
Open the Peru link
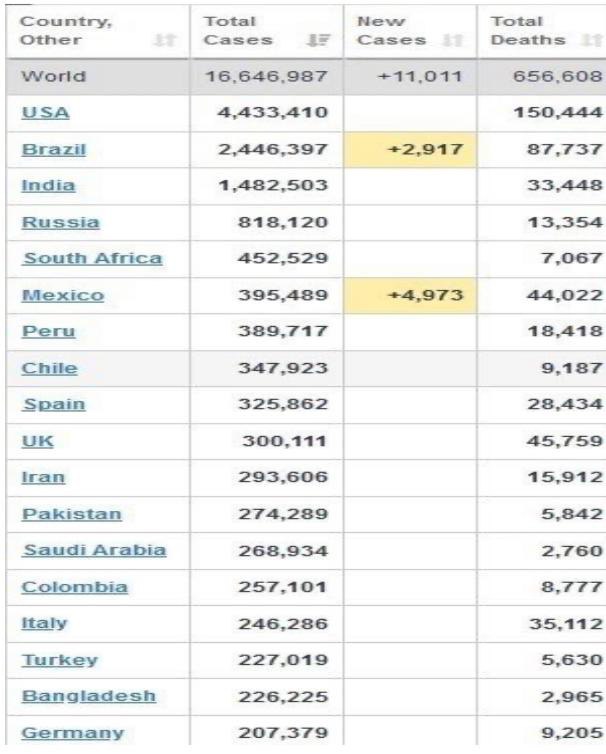click(x=49, y=331)
